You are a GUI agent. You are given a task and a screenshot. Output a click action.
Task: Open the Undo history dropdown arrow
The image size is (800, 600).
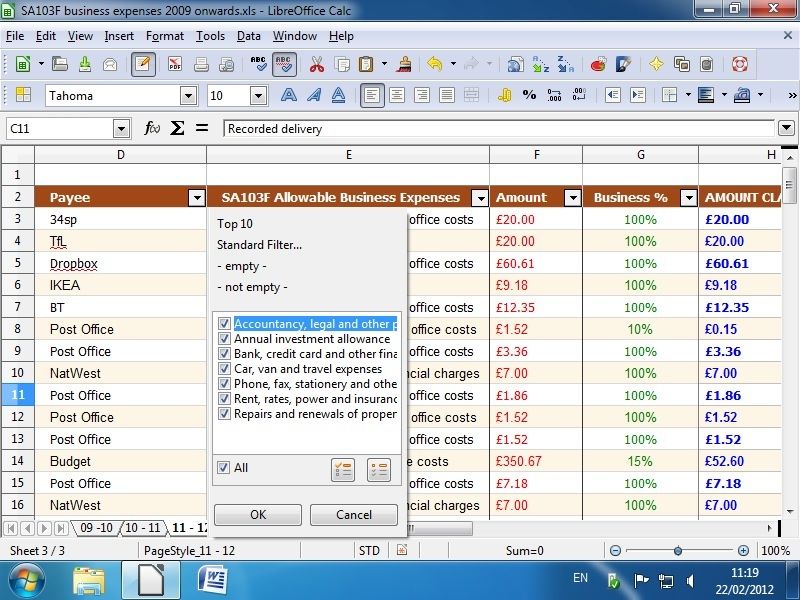[453, 64]
